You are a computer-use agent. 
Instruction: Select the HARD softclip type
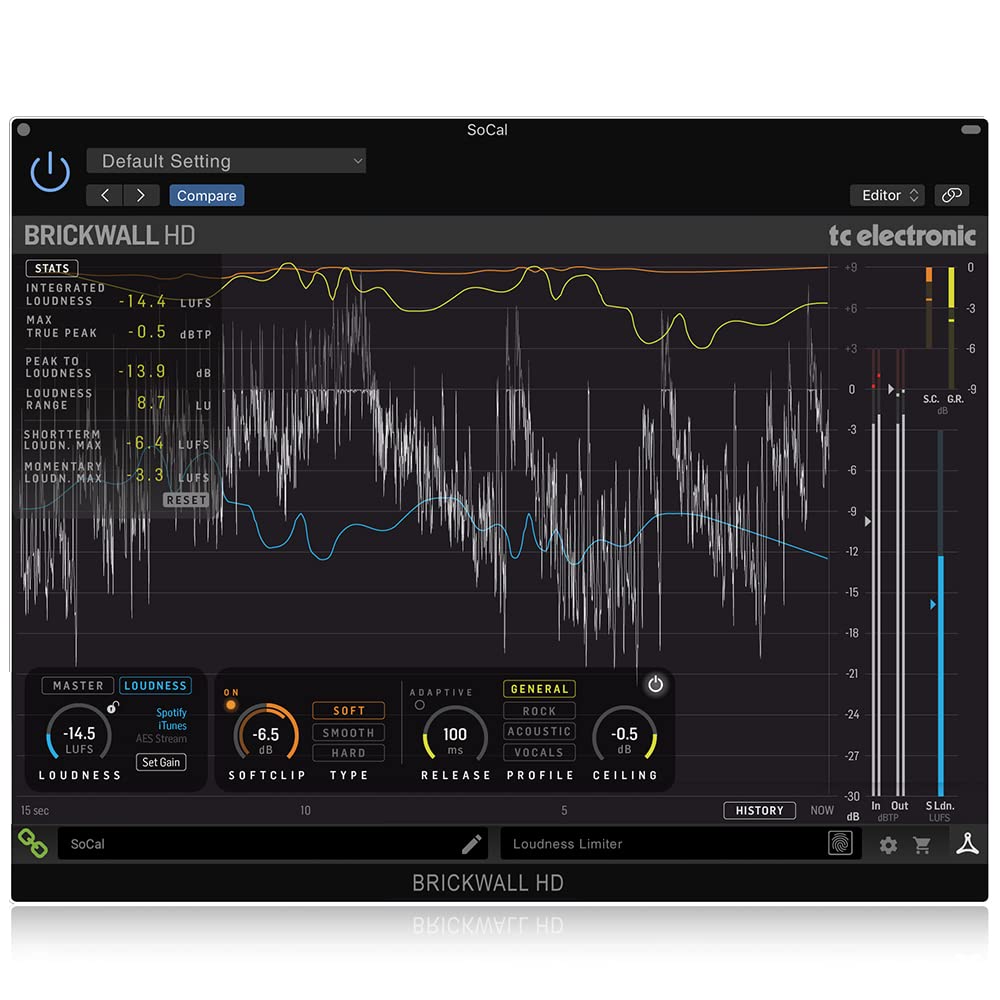(349, 753)
